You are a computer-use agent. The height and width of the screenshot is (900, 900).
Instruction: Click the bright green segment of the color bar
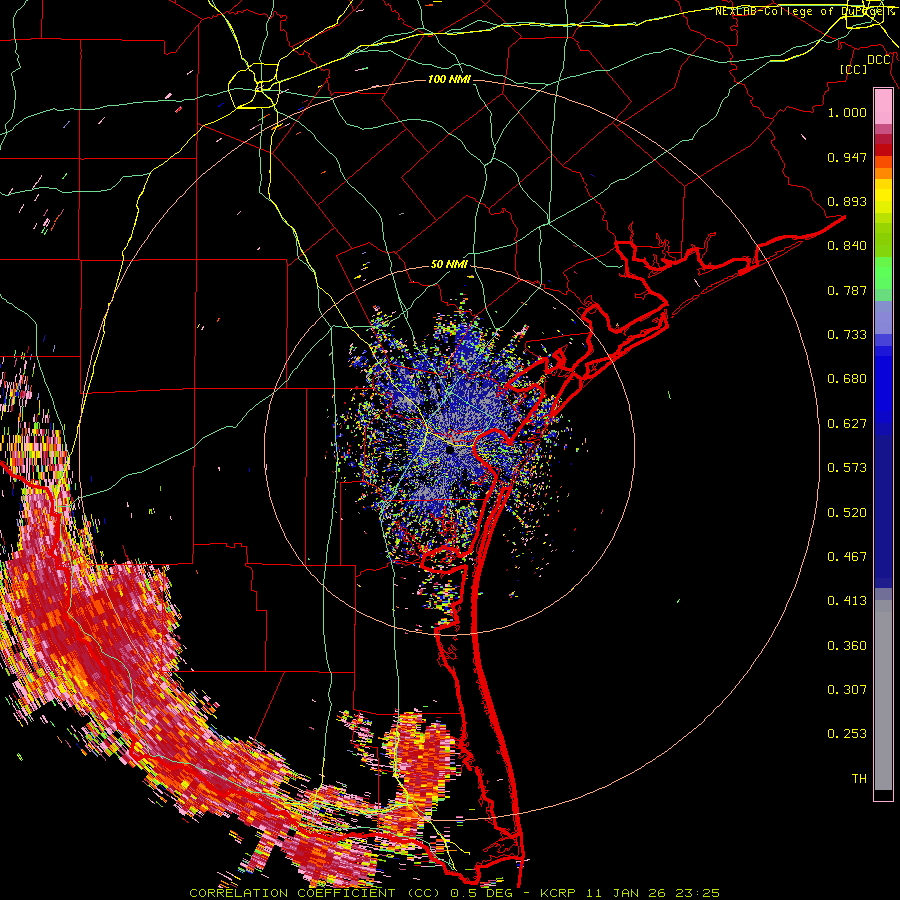click(883, 273)
